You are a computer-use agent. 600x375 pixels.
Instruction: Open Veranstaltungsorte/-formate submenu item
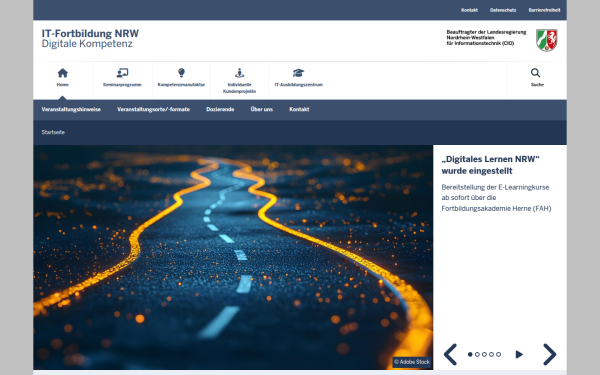(x=153, y=109)
